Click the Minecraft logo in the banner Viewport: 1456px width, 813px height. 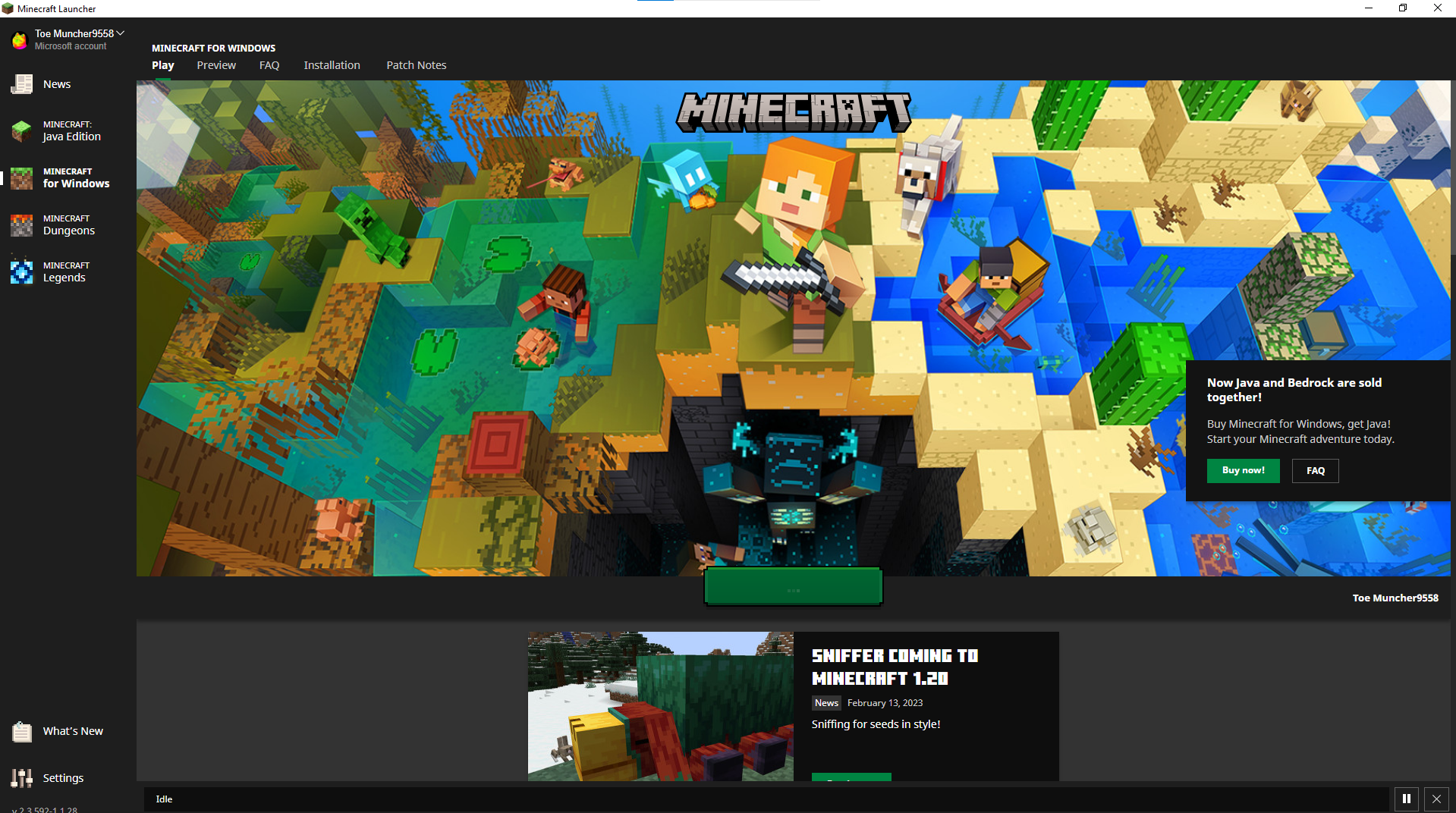pos(794,112)
